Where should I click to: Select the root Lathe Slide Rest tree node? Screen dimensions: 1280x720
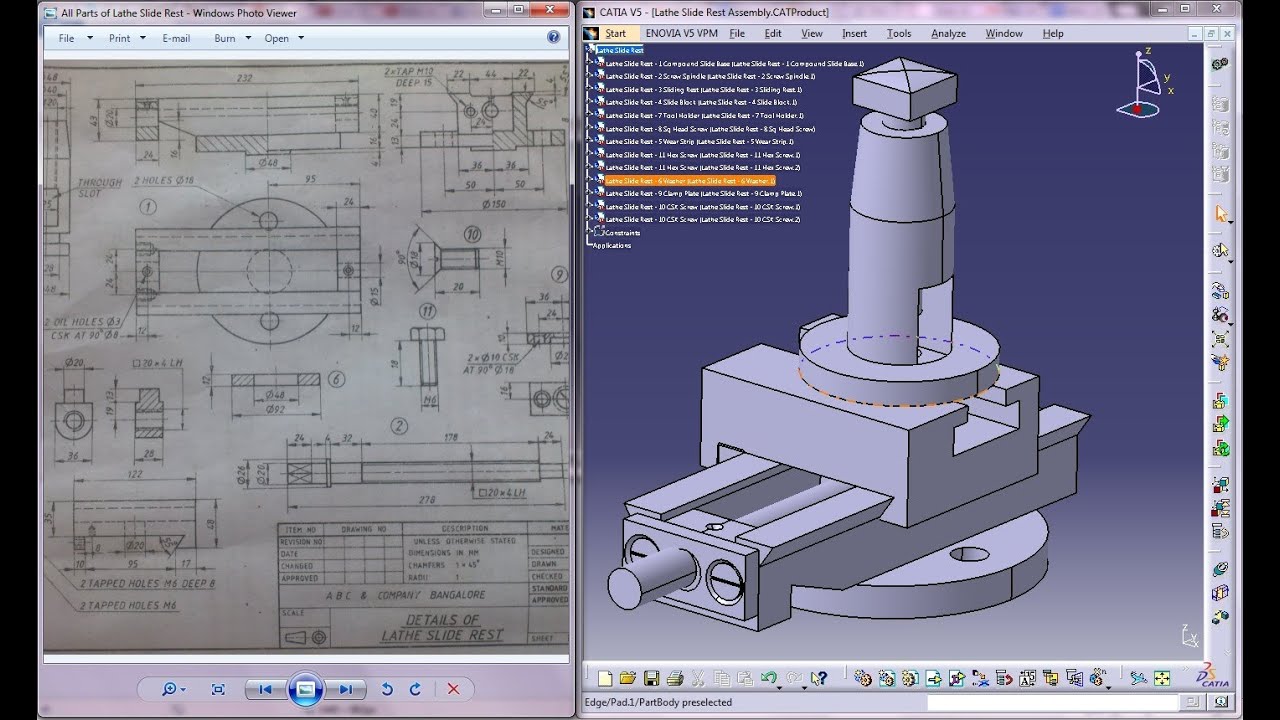(x=620, y=50)
